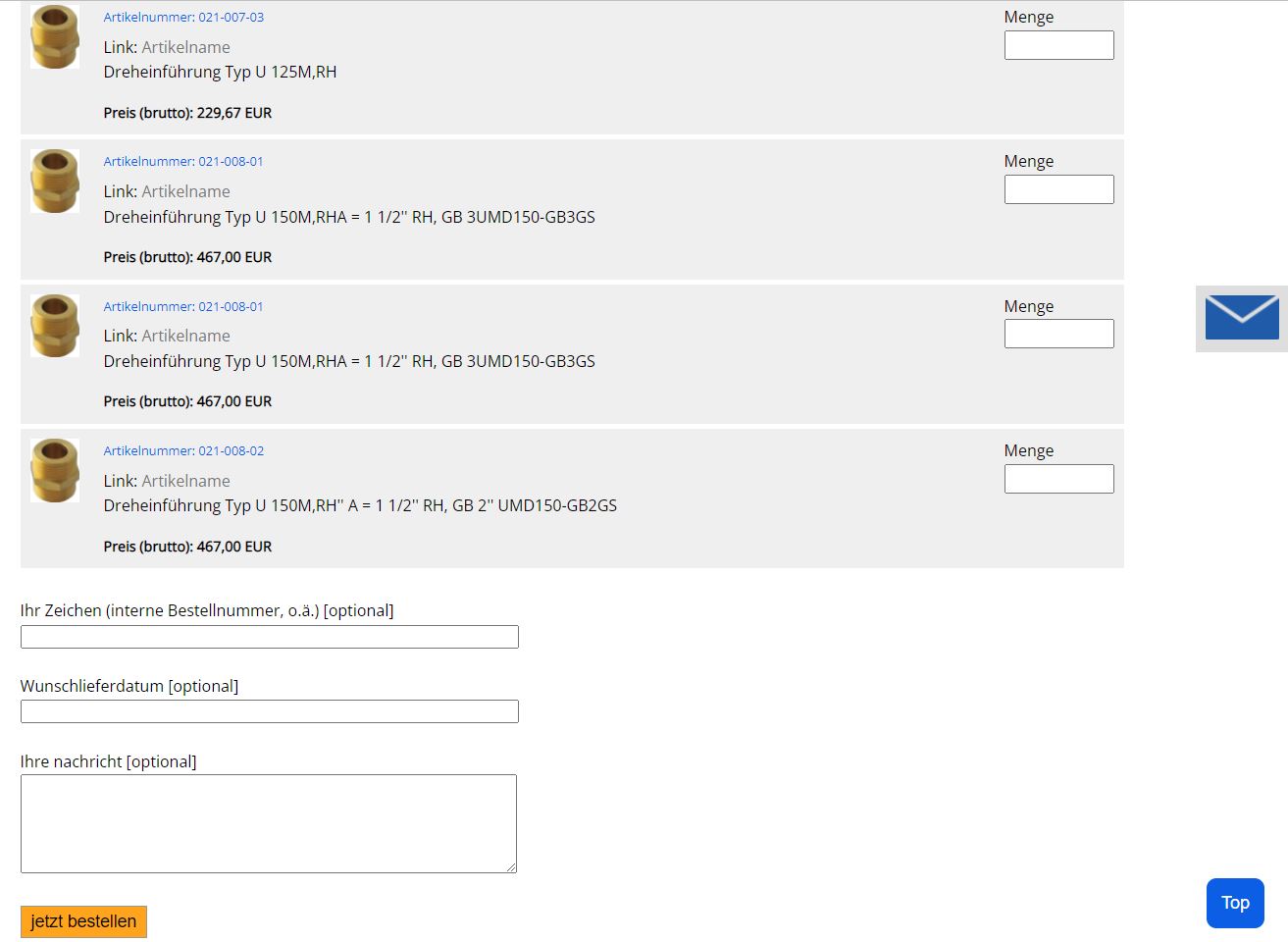Click product image for article 021-008-02
Viewport: 1288px width, 942px height.
tap(55, 470)
